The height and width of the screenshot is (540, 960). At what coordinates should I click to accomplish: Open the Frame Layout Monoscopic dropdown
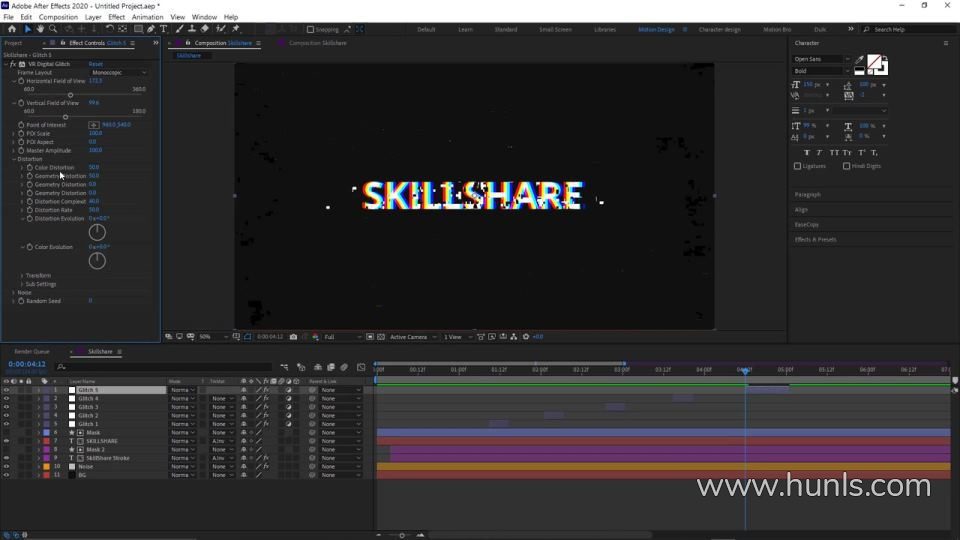118,72
